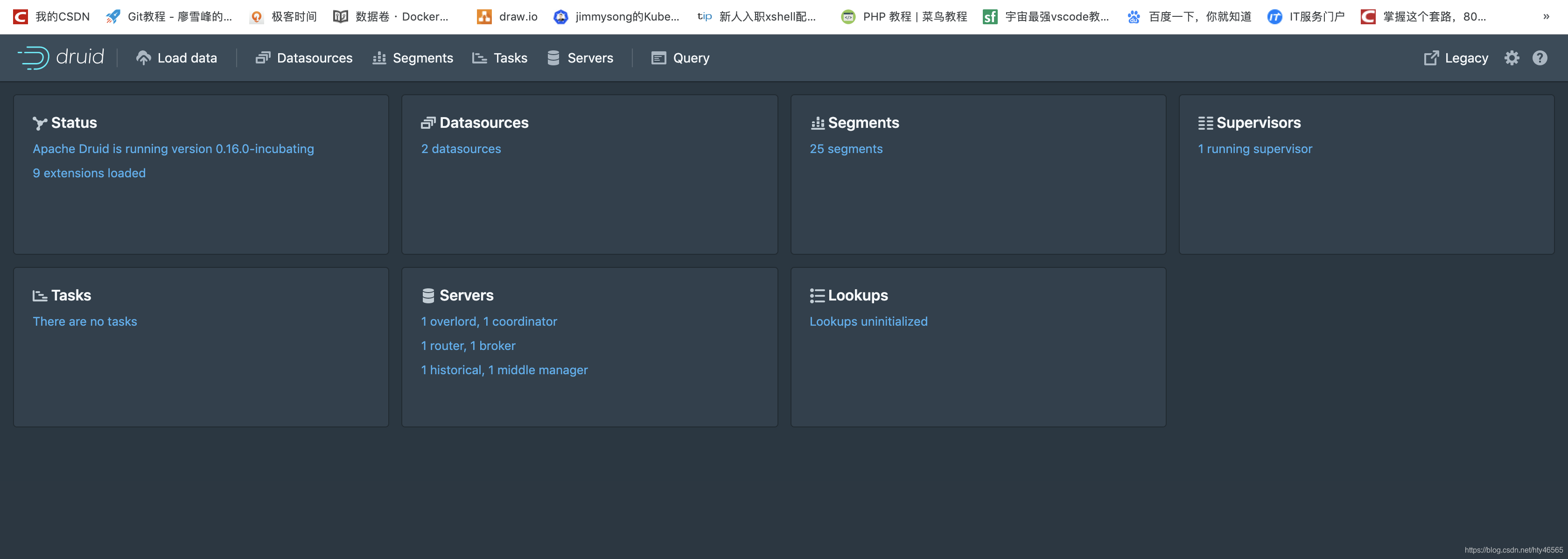Open the Tasks nav tab

point(500,58)
